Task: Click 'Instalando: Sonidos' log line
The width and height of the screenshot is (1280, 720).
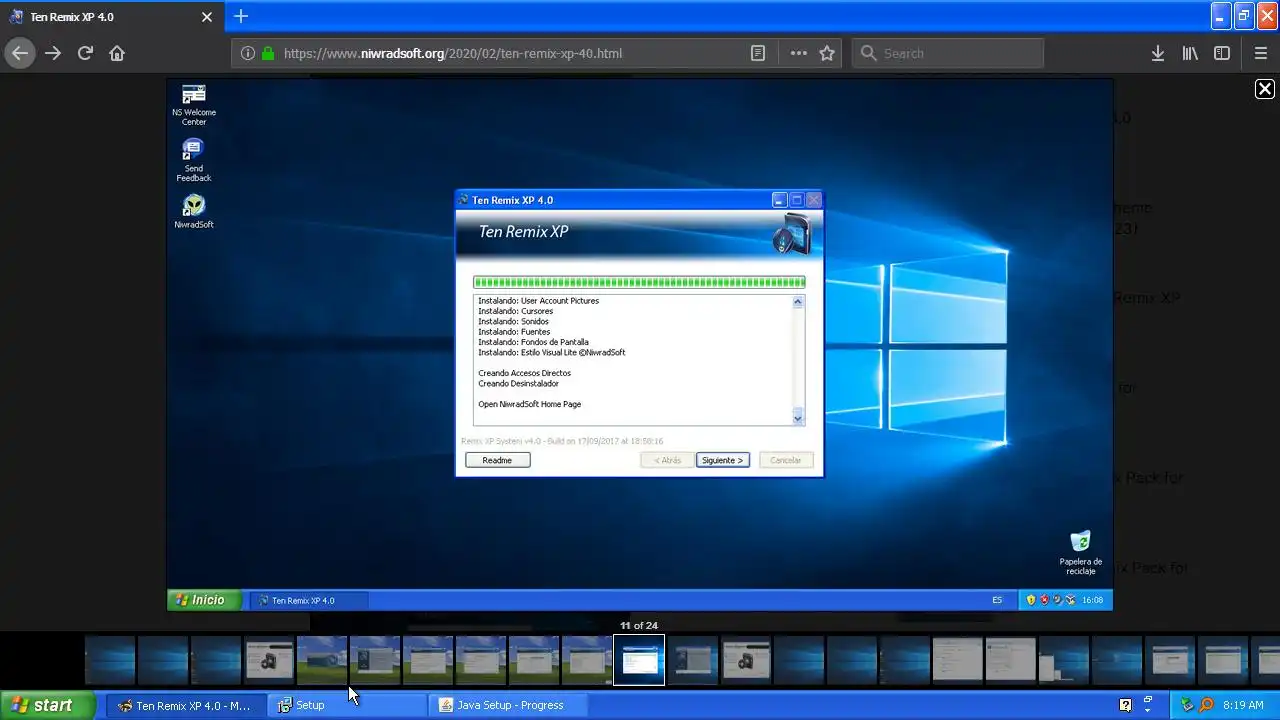Action: [513, 322]
